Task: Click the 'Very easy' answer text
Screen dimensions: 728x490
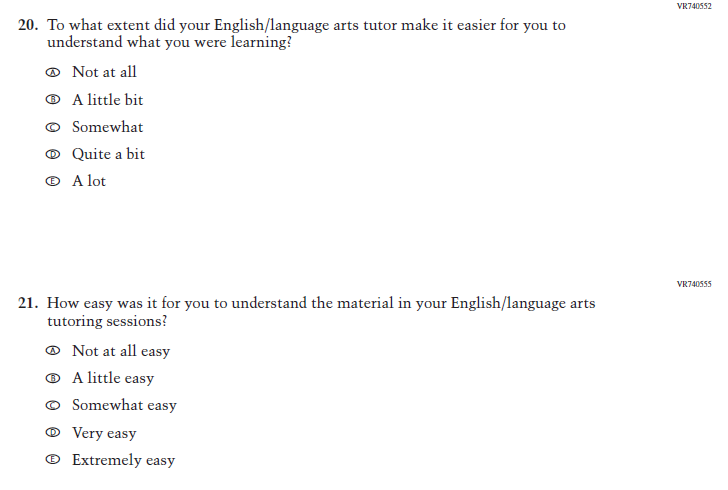Action: pos(104,433)
